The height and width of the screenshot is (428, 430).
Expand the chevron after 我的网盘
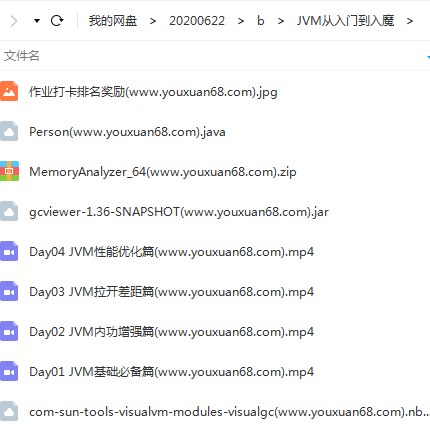pyautogui.click(x=153, y=21)
